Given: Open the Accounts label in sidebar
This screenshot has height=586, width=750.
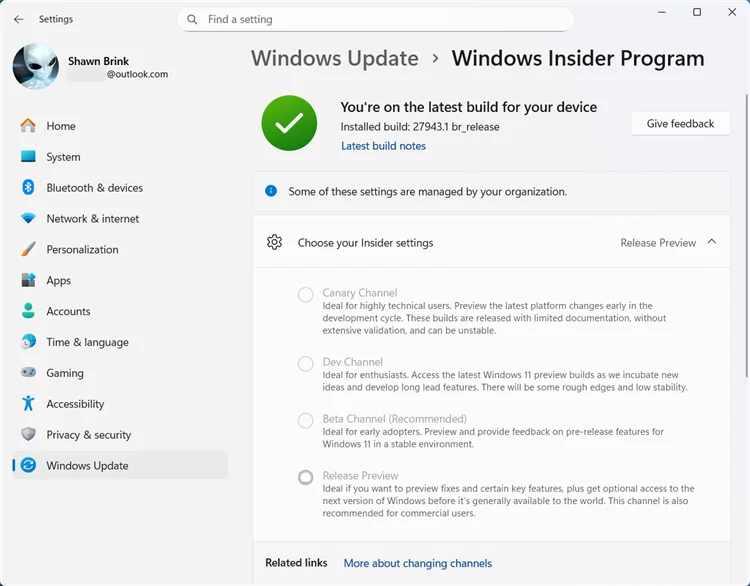Looking at the screenshot, I should point(68,311).
